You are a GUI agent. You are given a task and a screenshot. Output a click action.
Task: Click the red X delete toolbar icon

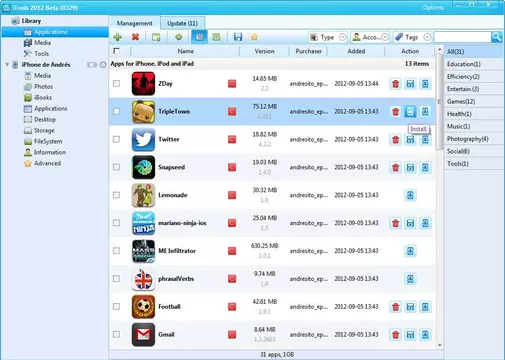pyautogui.click(x=135, y=37)
